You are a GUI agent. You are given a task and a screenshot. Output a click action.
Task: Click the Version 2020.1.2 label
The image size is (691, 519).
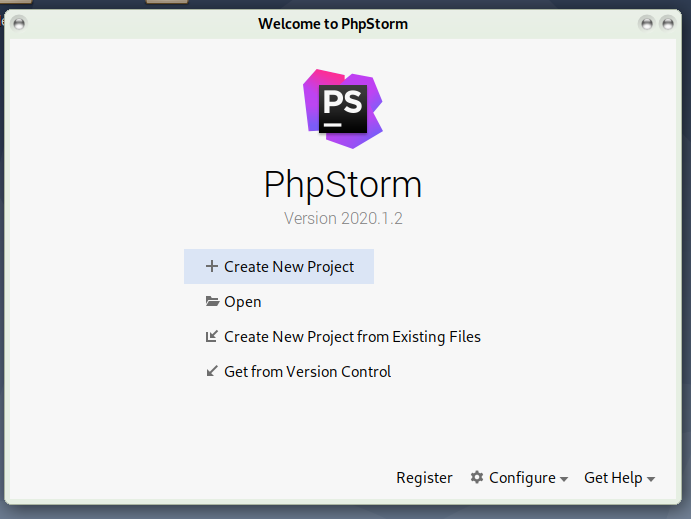pyautogui.click(x=343, y=218)
